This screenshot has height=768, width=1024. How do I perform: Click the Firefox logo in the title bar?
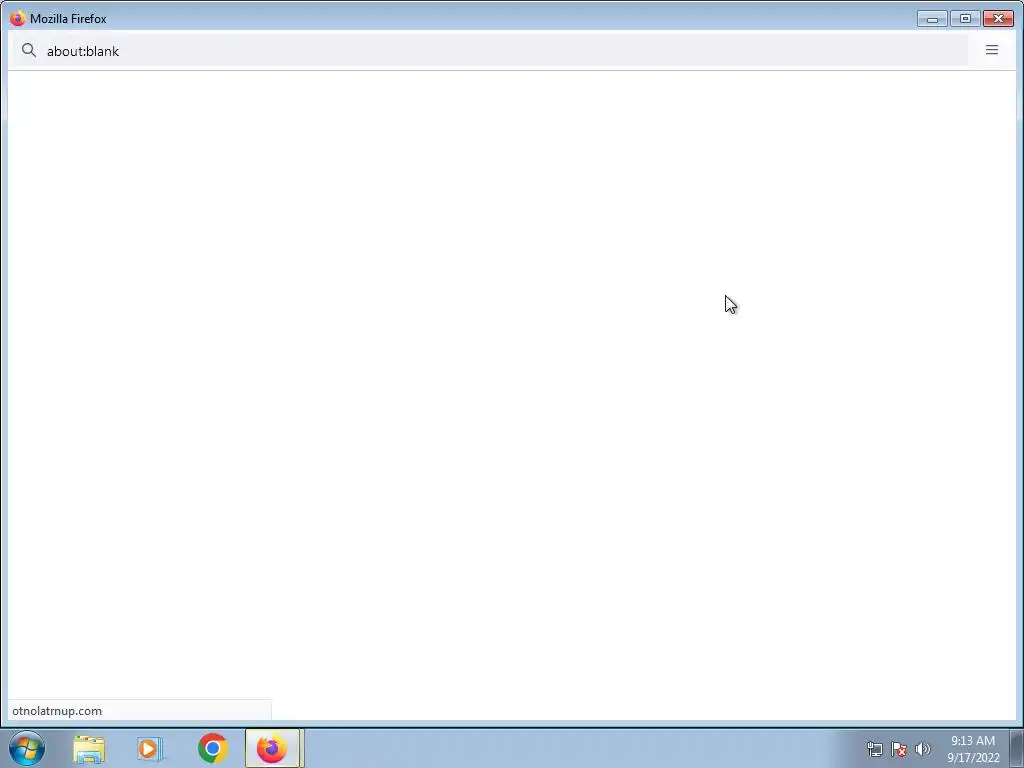tap(18, 18)
